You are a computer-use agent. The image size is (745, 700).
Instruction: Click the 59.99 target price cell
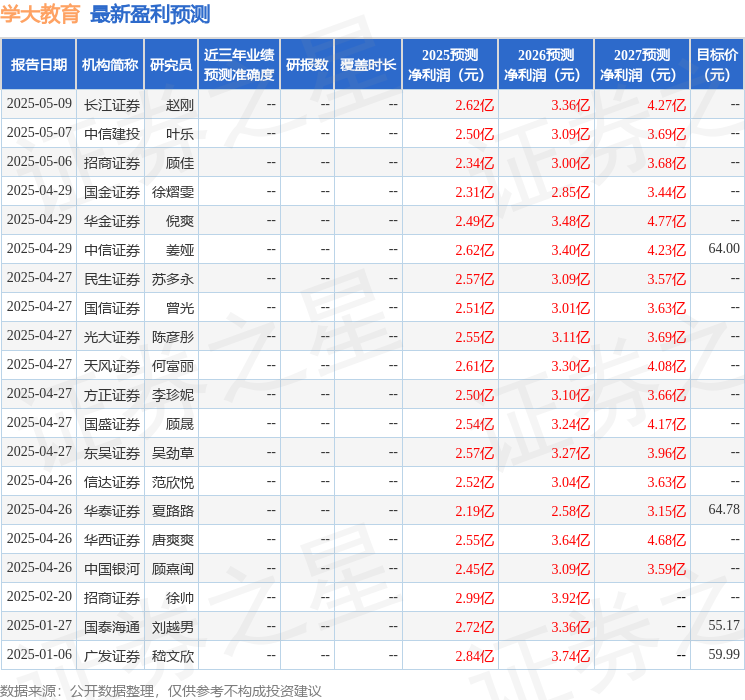point(723,655)
